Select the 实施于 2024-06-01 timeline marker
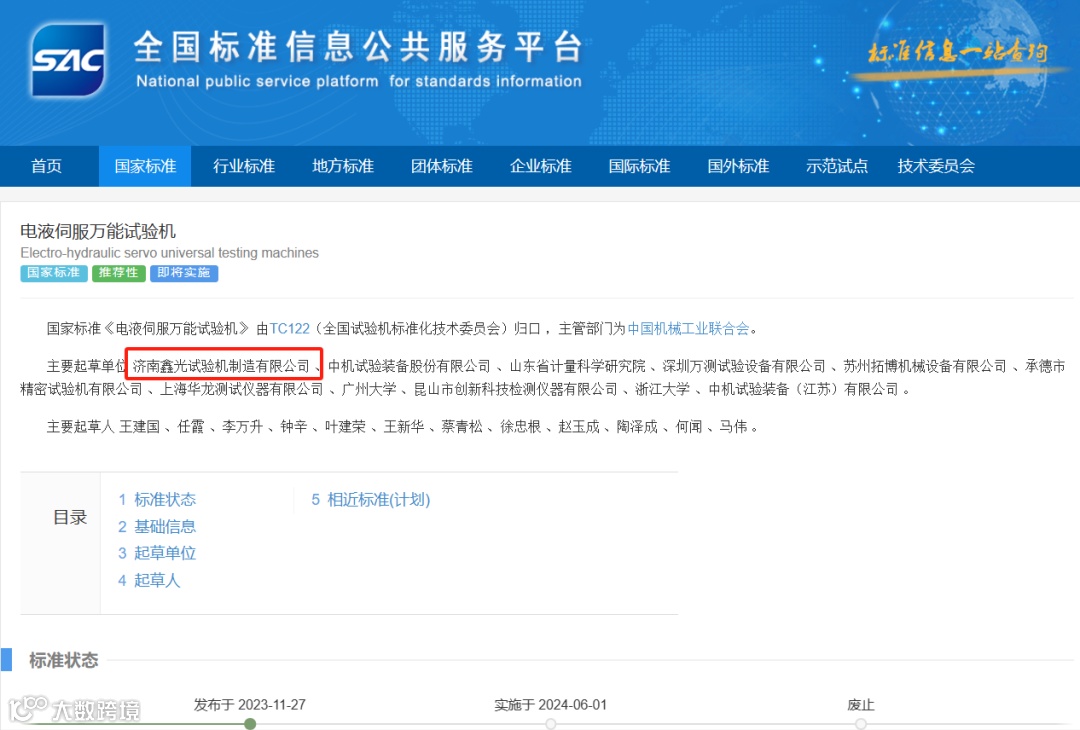Image resolution: width=1080 pixels, height=730 pixels. [550, 723]
